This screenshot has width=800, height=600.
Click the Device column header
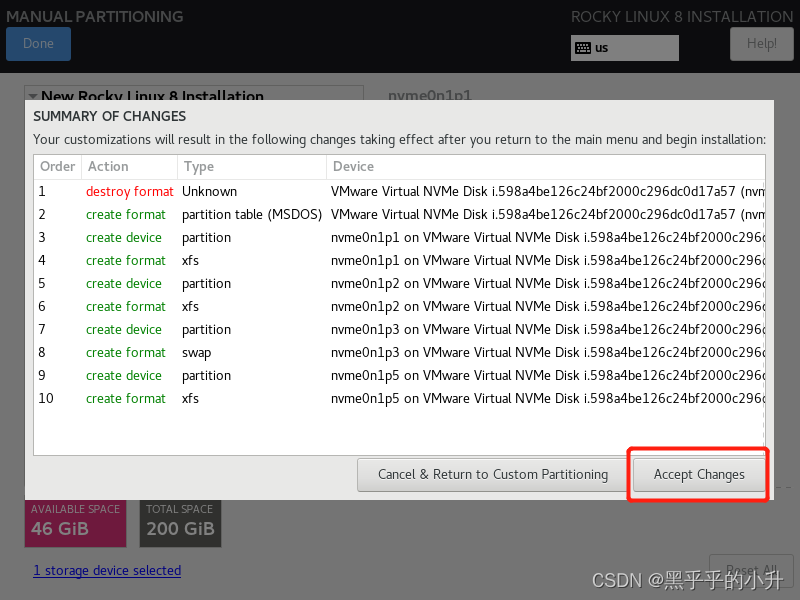click(546, 167)
